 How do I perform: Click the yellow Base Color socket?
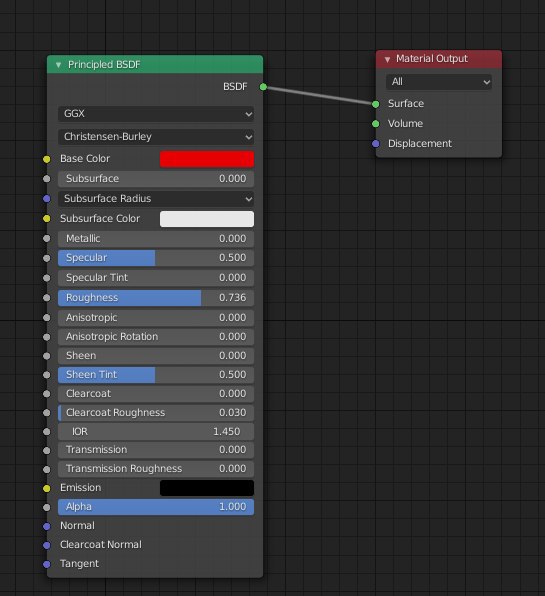click(47, 159)
